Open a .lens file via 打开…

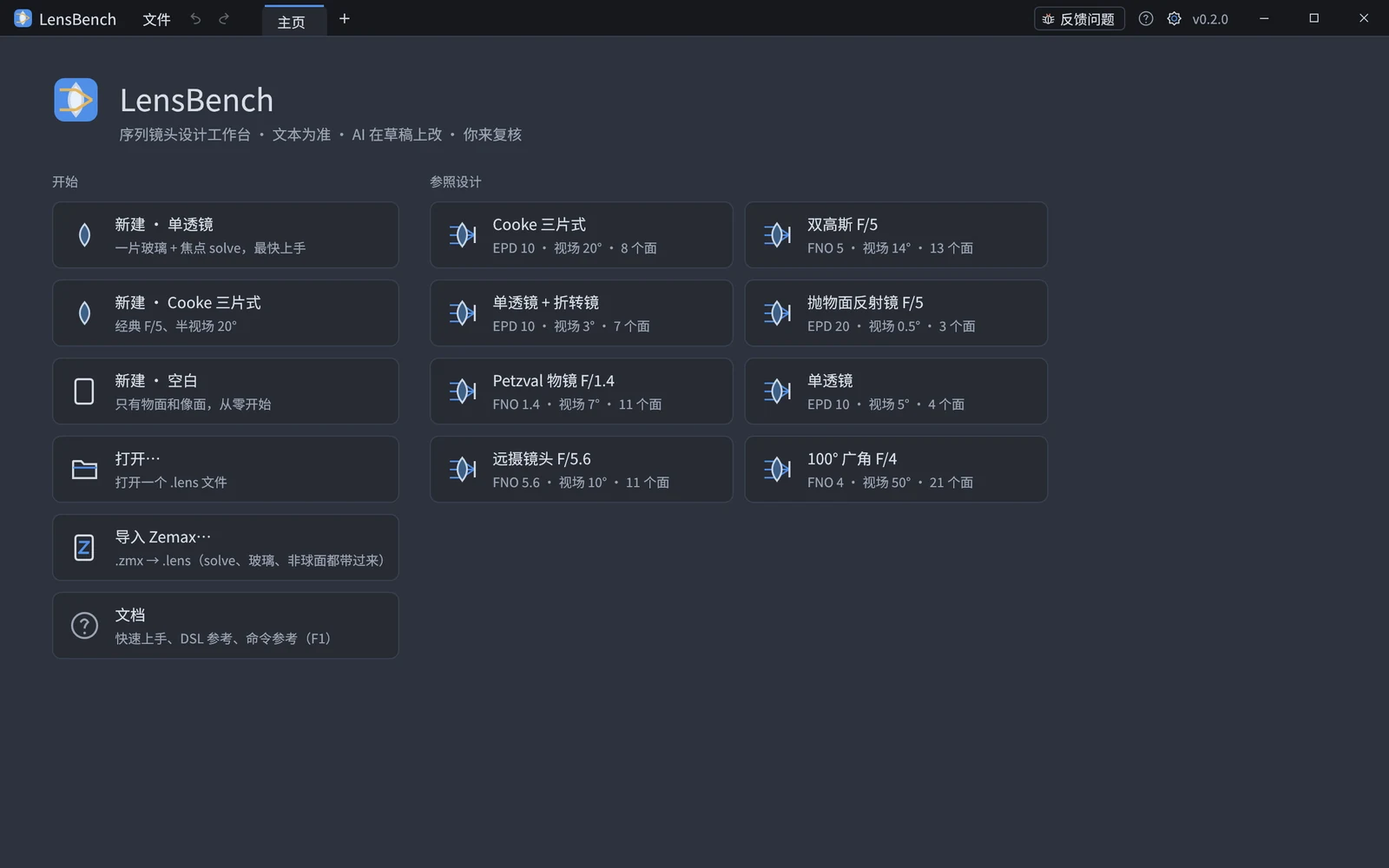coord(226,470)
